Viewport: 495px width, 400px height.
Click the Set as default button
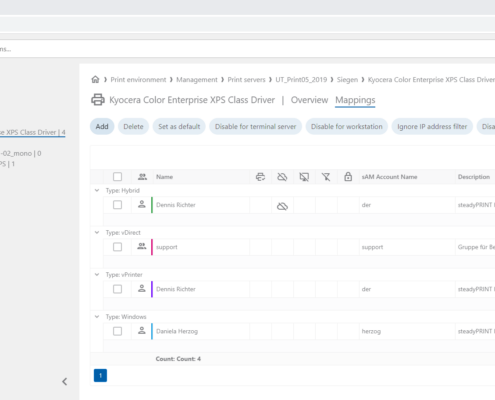[179, 126]
